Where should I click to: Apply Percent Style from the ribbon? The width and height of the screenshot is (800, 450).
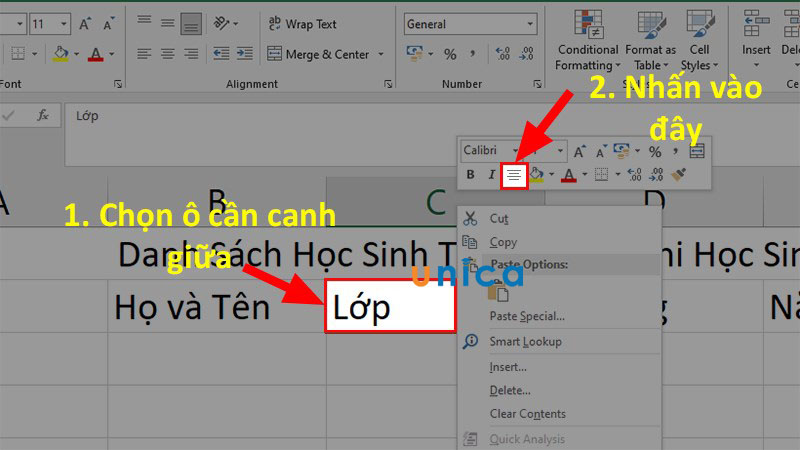[x=450, y=54]
